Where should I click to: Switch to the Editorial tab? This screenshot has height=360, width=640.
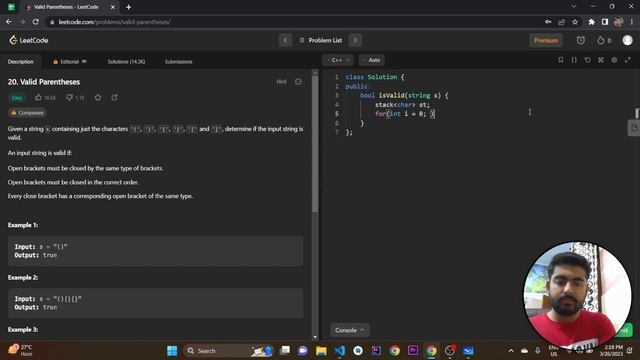[69, 62]
